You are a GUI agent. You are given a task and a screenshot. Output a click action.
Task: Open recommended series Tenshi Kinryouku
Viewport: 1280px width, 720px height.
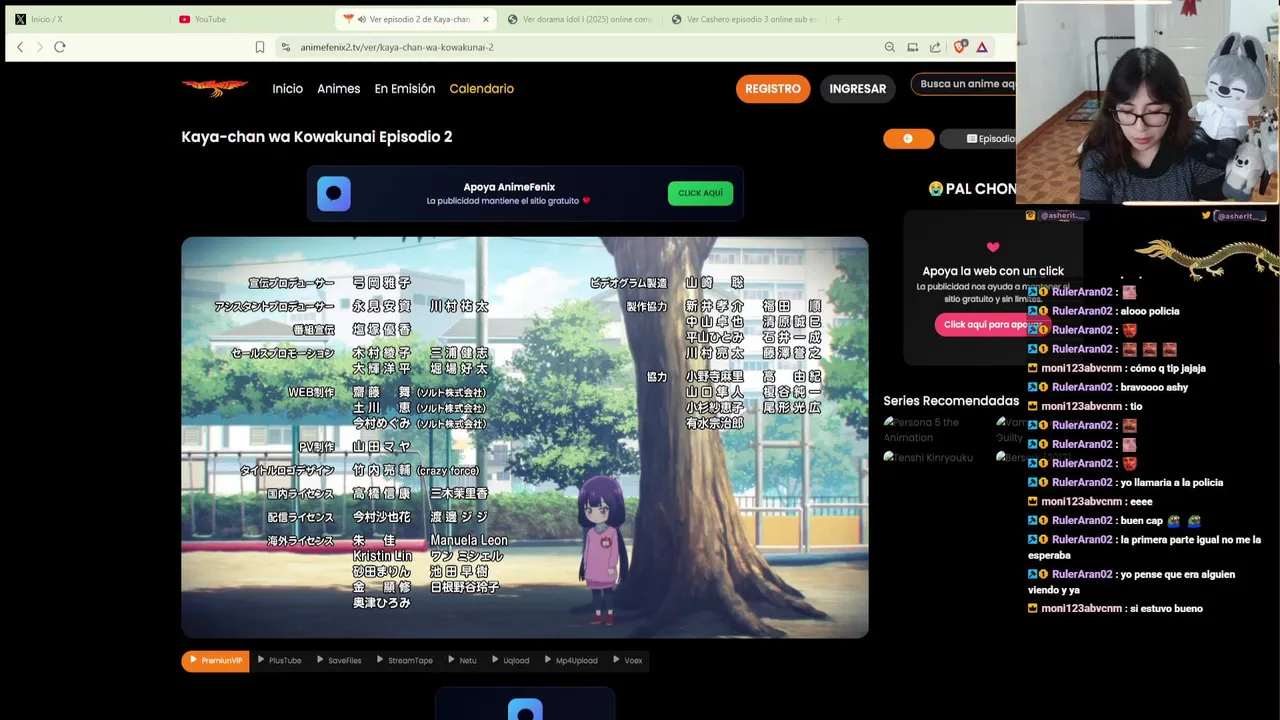pos(928,457)
